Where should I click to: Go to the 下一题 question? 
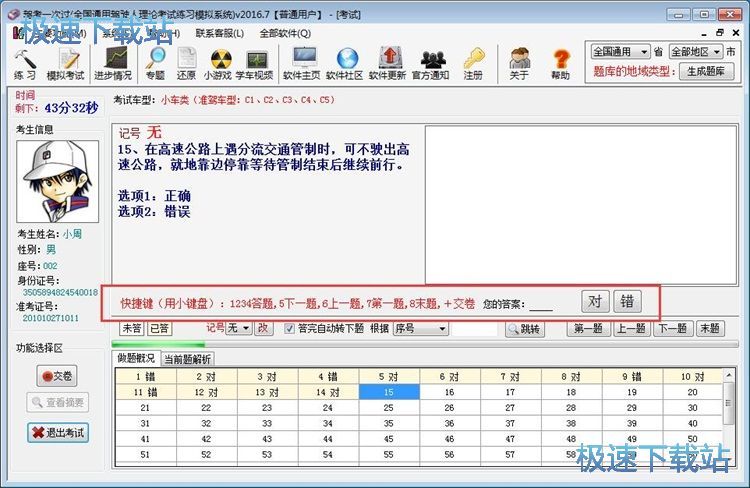click(672, 328)
